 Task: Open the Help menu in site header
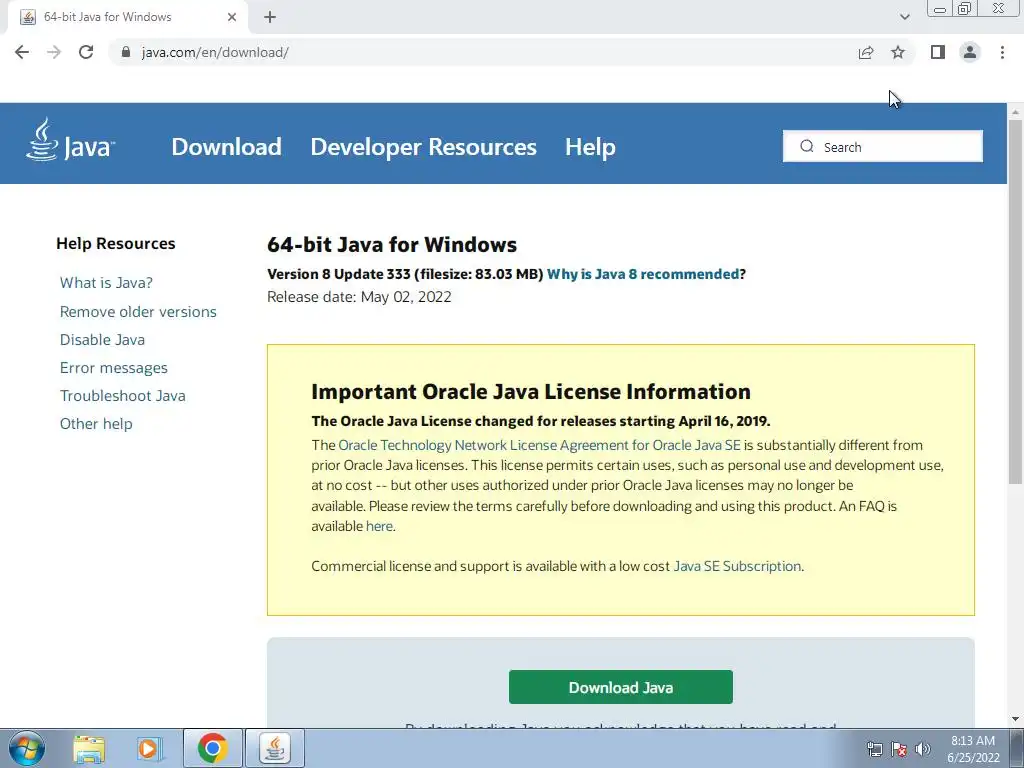pos(590,147)
